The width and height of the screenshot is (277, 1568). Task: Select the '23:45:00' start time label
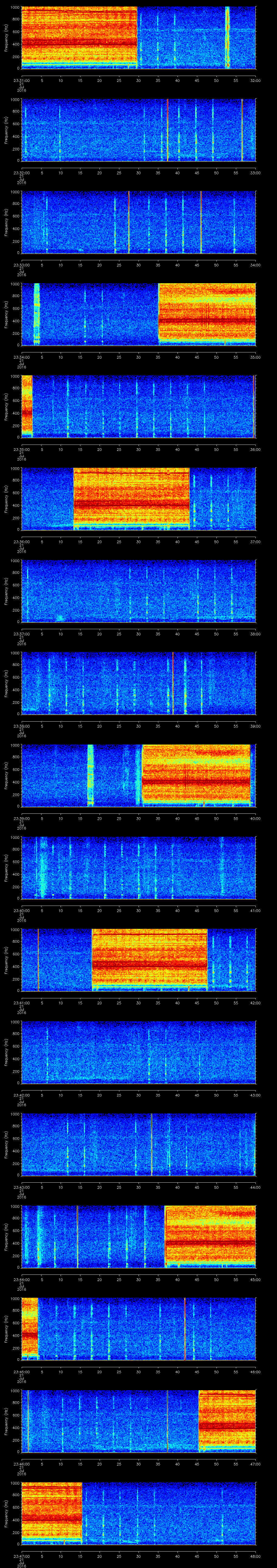[21, 1371]
